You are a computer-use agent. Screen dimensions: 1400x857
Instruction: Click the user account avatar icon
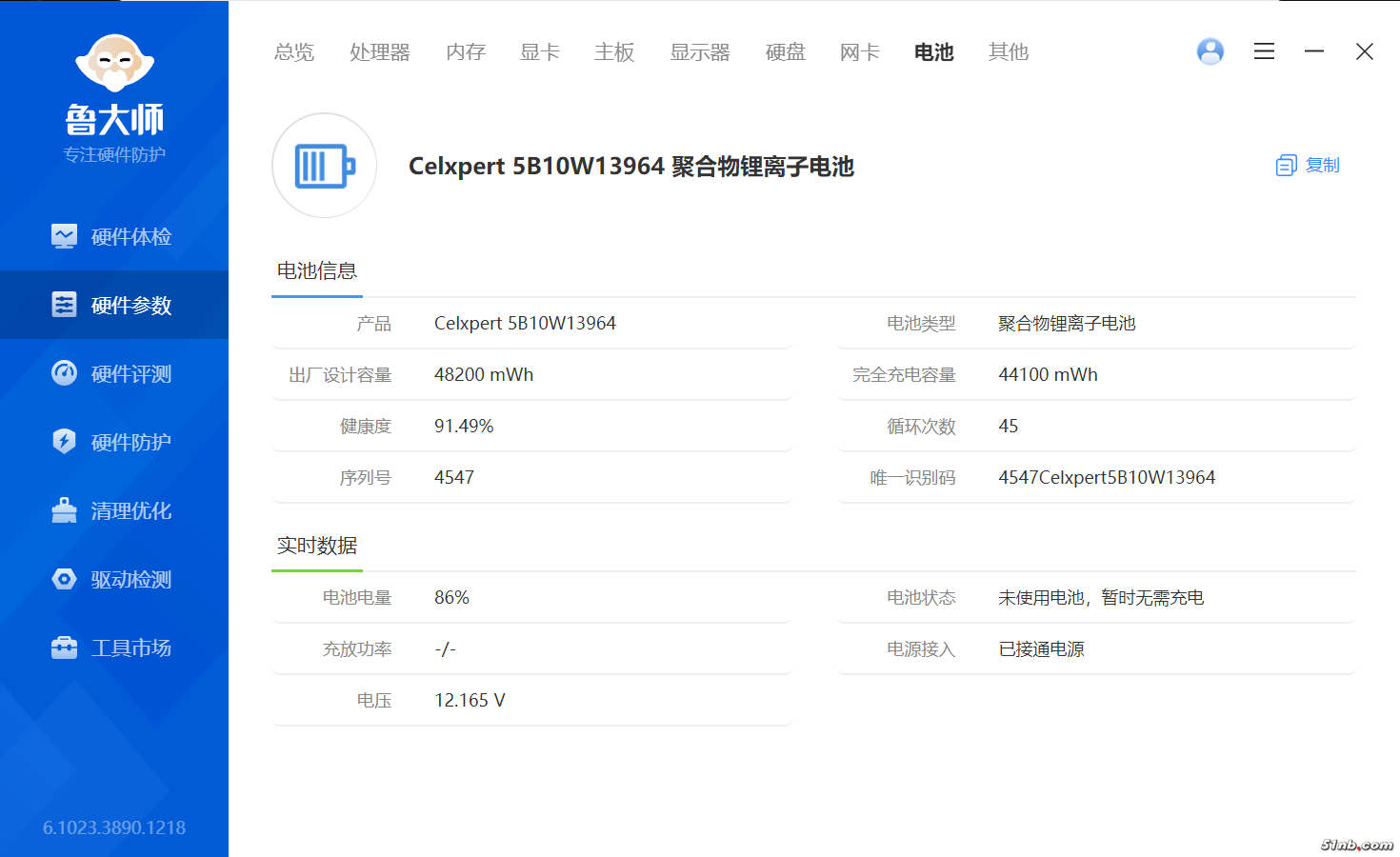1210,51
